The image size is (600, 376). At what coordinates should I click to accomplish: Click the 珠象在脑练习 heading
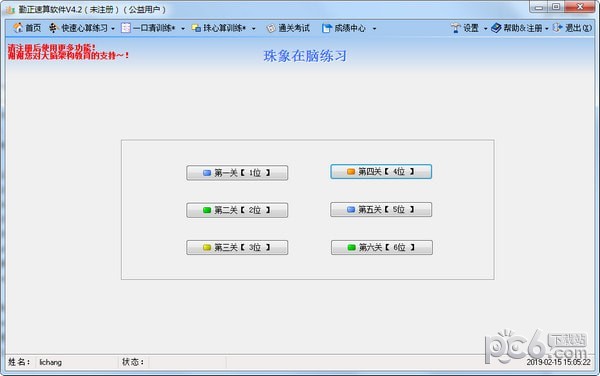tap(305, 56)
